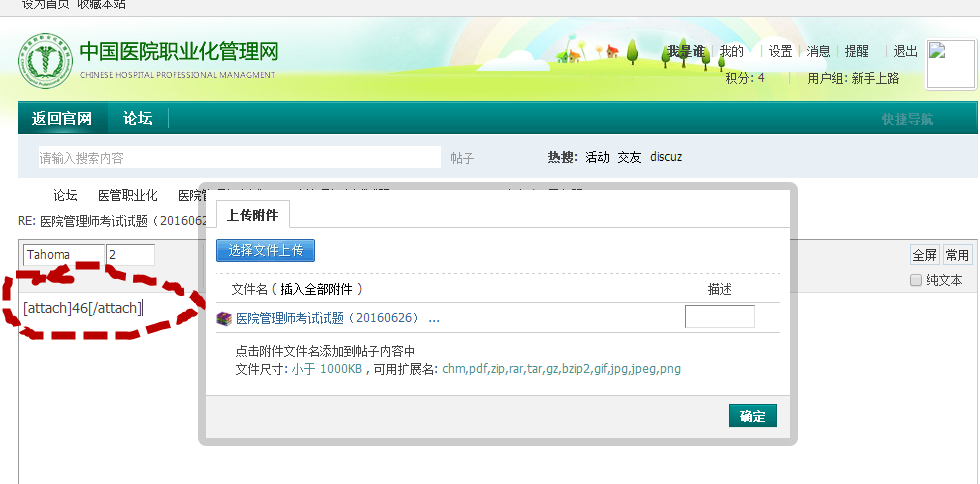Go to 返回官网 in navigation bar
The image size is (980, 484).
tap(62, 119)
